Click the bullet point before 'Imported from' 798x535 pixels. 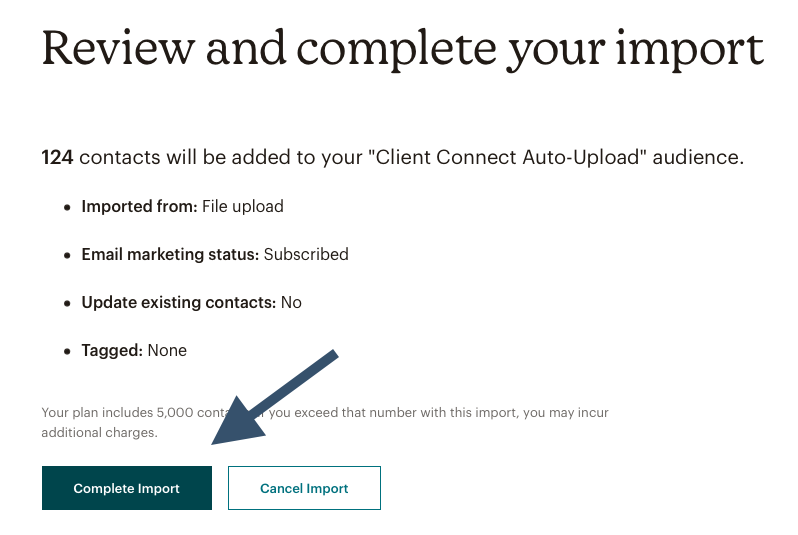pos(67,207)
